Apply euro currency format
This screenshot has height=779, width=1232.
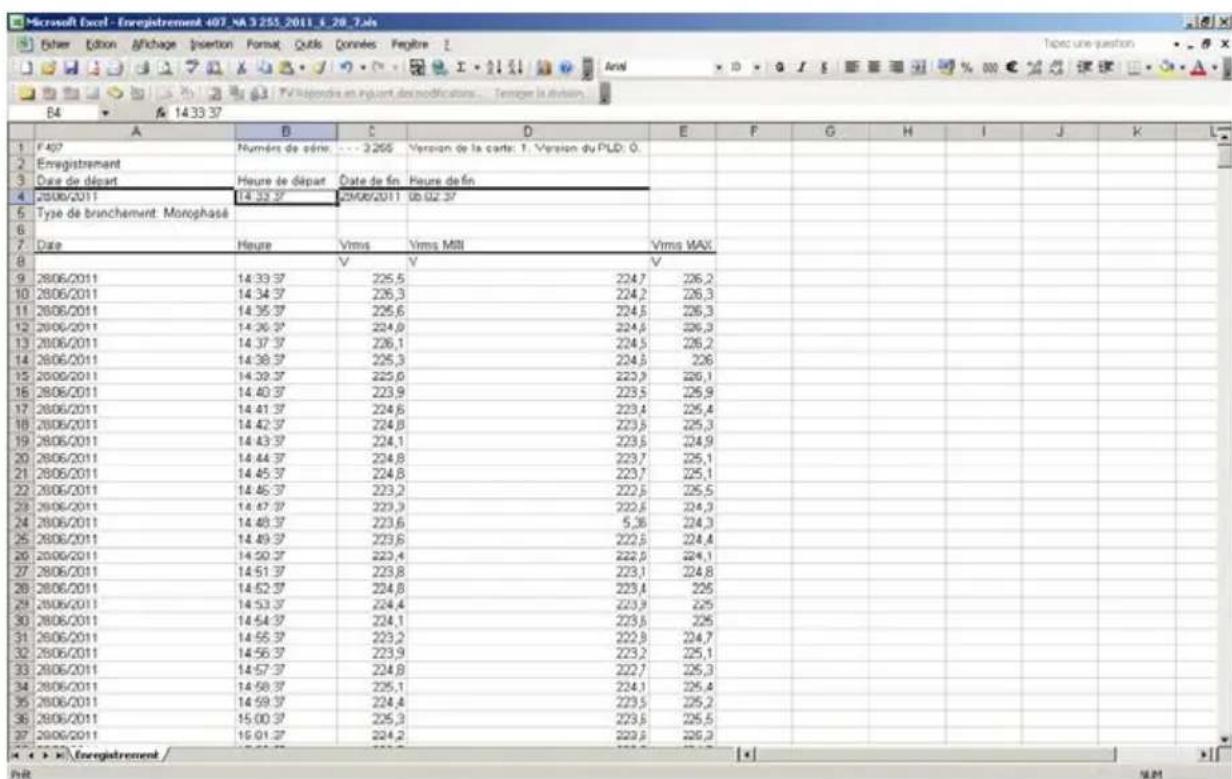1011,67
